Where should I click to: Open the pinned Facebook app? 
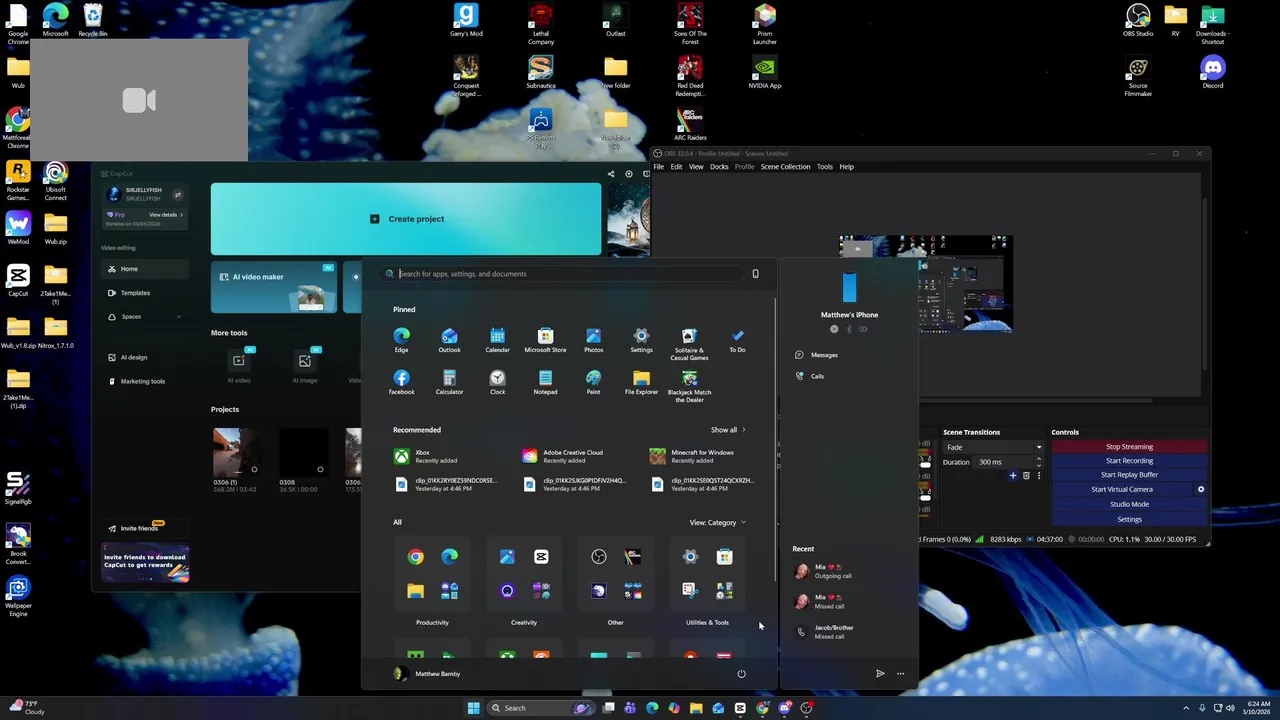401,382
